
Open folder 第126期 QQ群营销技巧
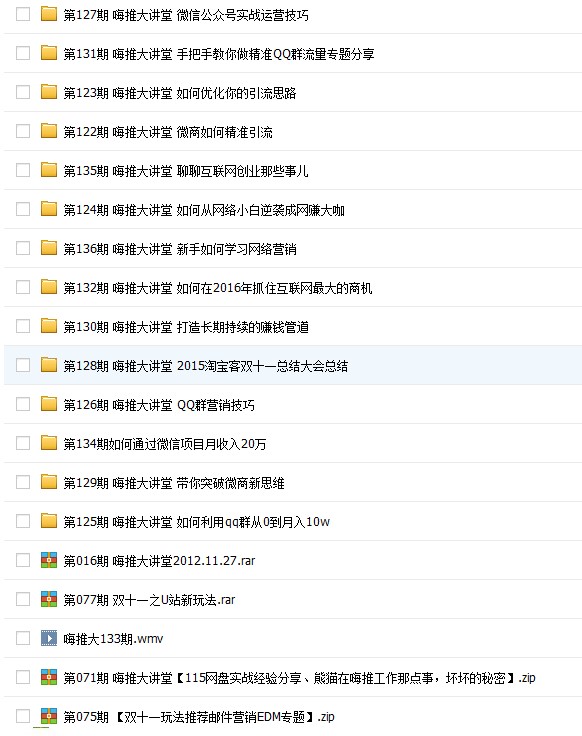click(x=159, y=405)
